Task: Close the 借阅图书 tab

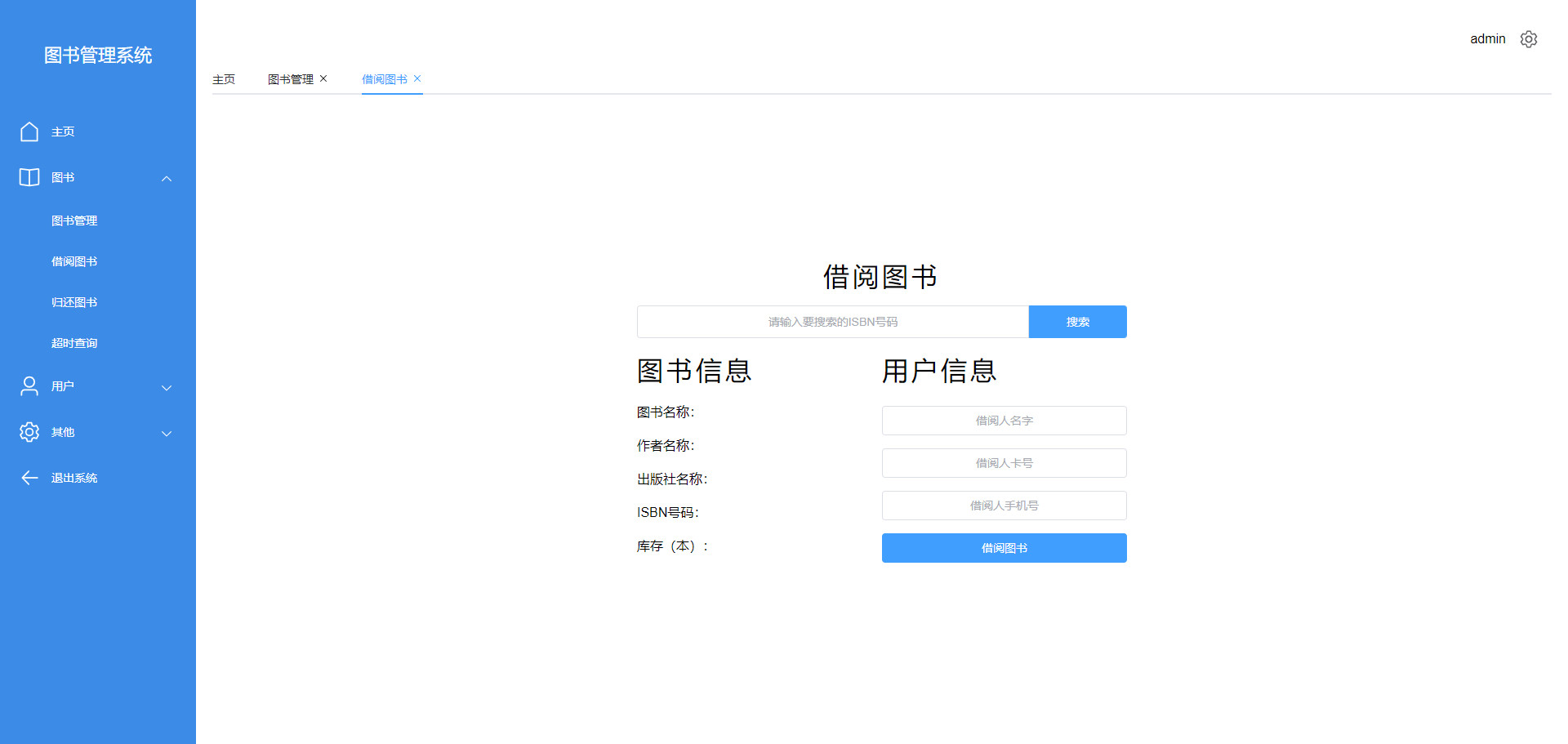Action: click(x=417, y=78)
